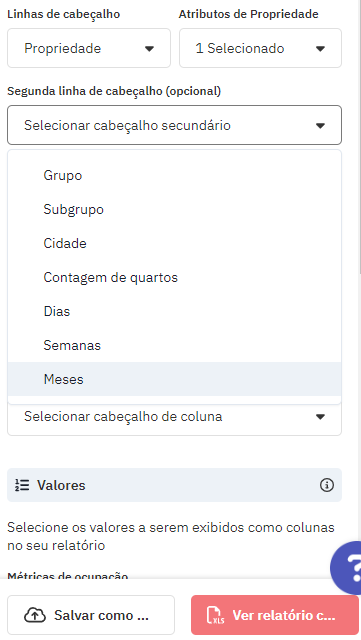Click the caret arrow of Propriedade dropdown
Viewport: 361px width, 640px height.
click(x=149, y=49)
